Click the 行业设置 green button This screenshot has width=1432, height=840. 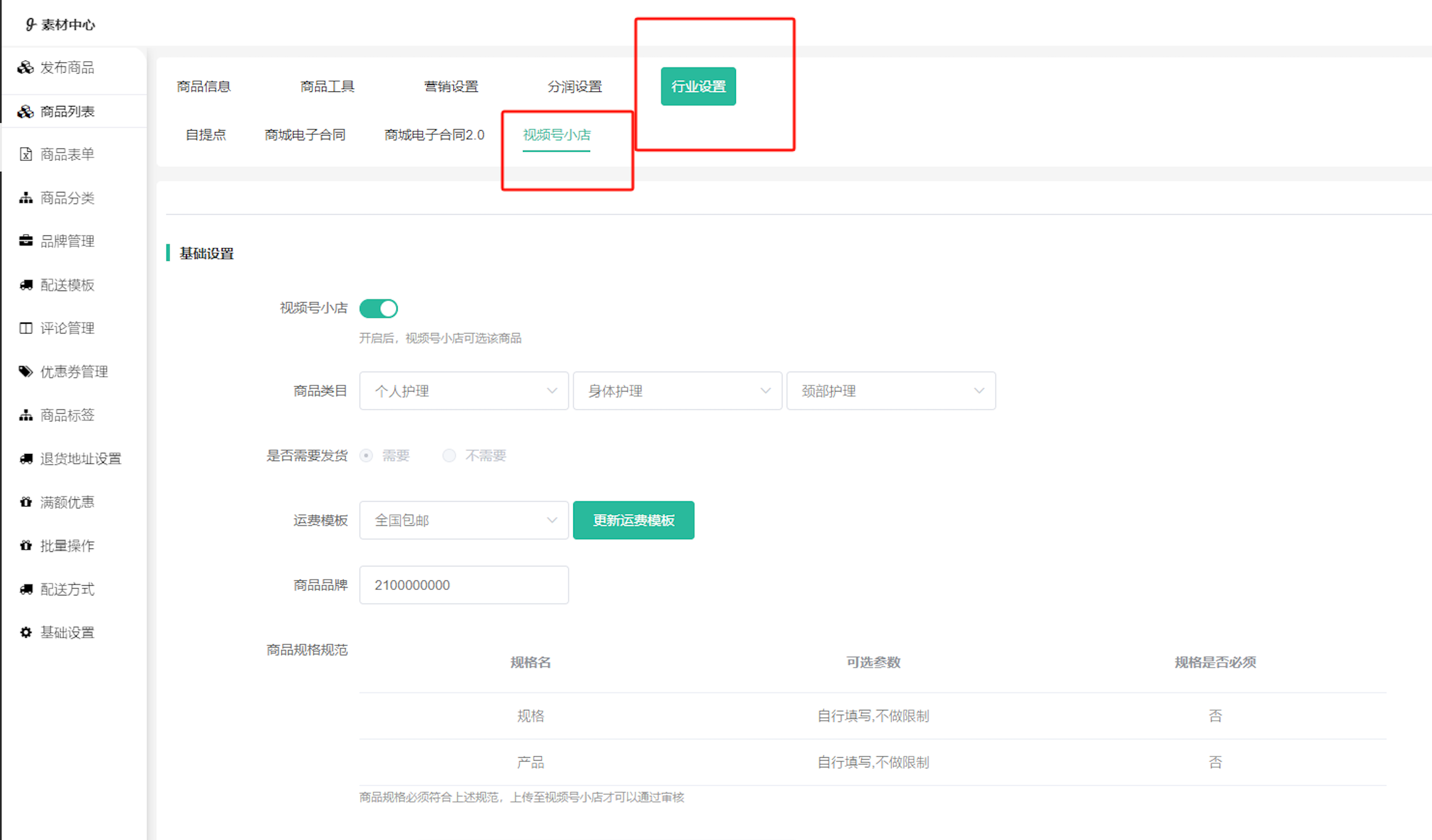pyautogui.click(x=698, y=87)
